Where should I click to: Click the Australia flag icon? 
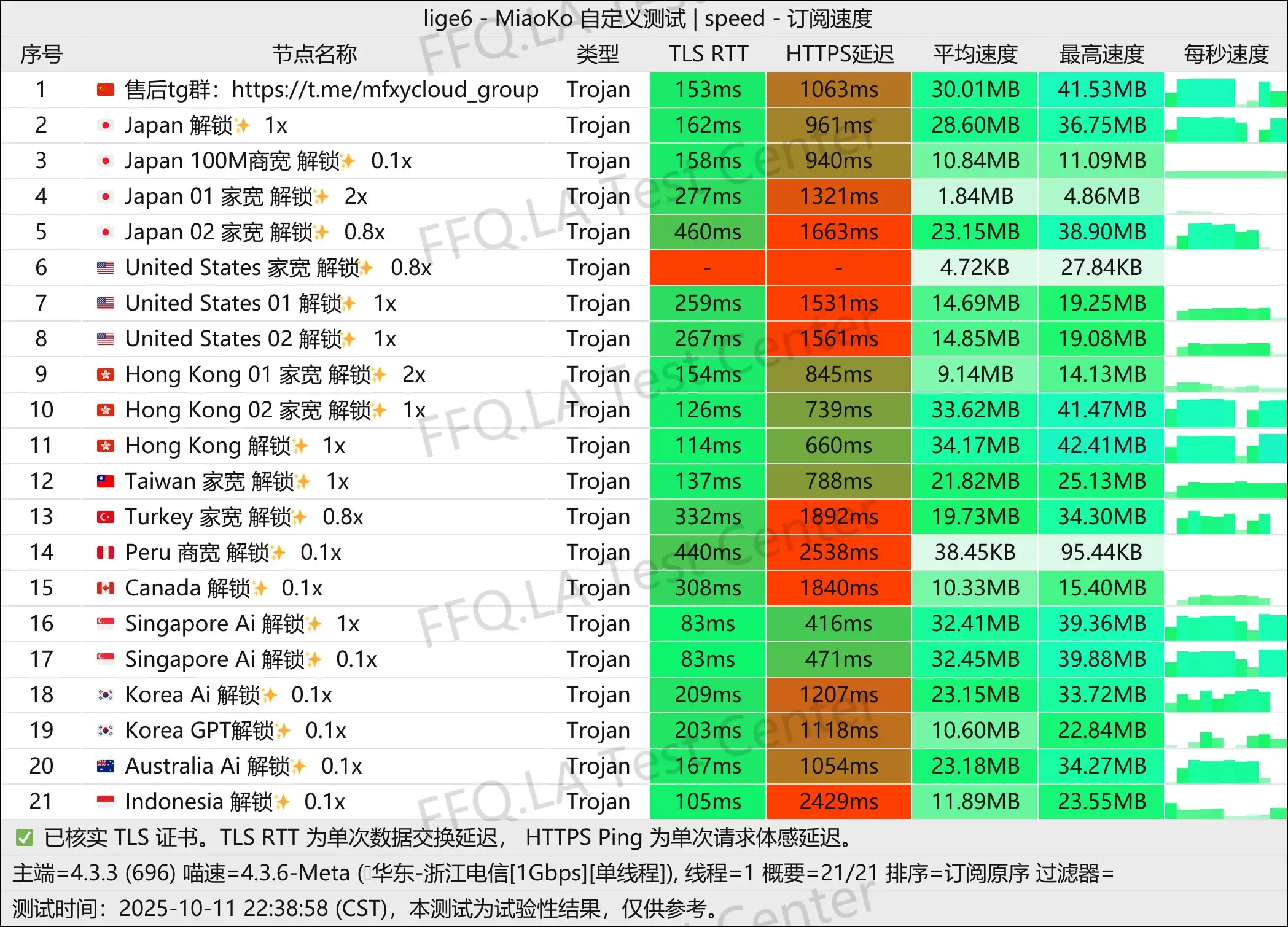pyautogui.click(x=106, y=767)
